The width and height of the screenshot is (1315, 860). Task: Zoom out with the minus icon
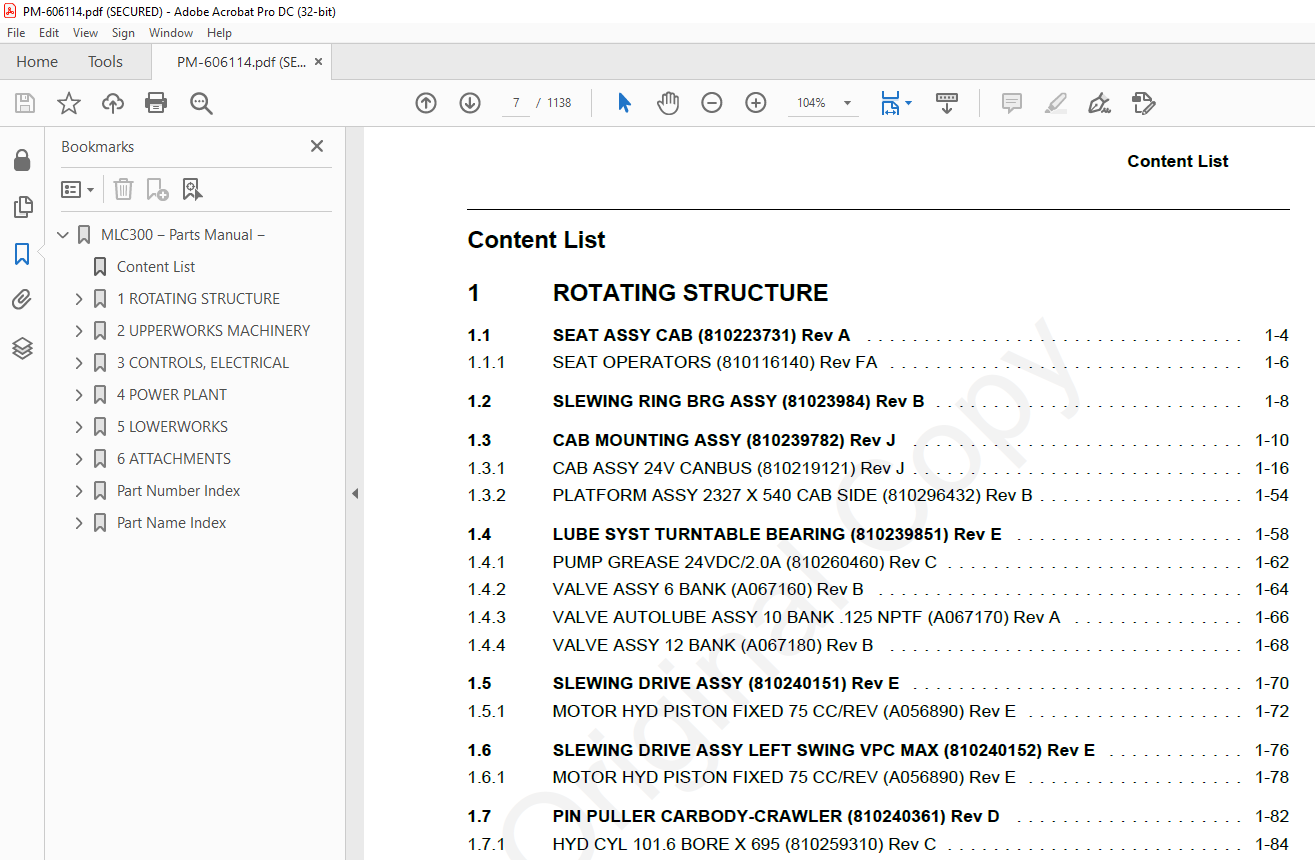(712, 103)
